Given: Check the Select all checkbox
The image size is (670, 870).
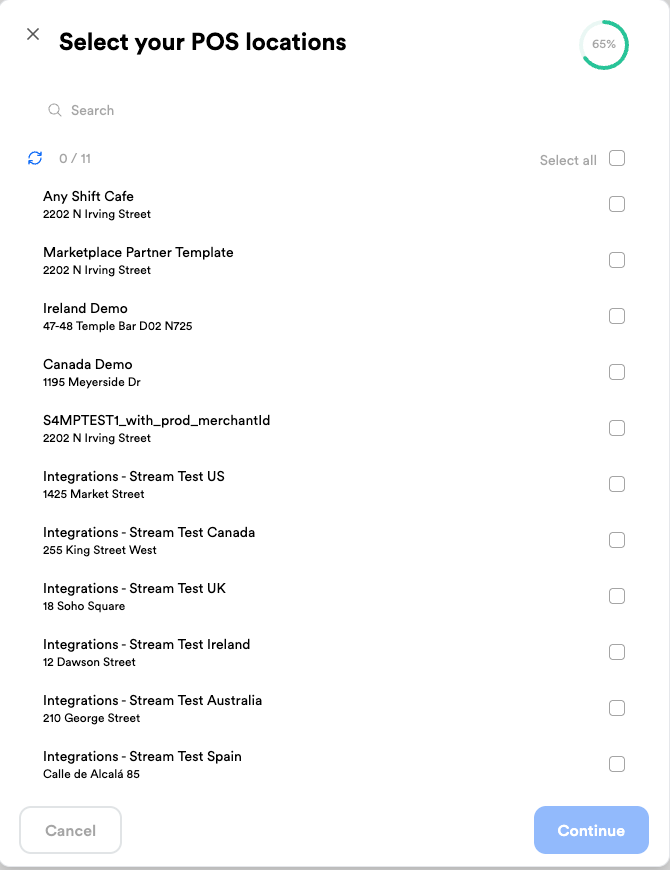Looking at the screenshot, I should (617, 158).
